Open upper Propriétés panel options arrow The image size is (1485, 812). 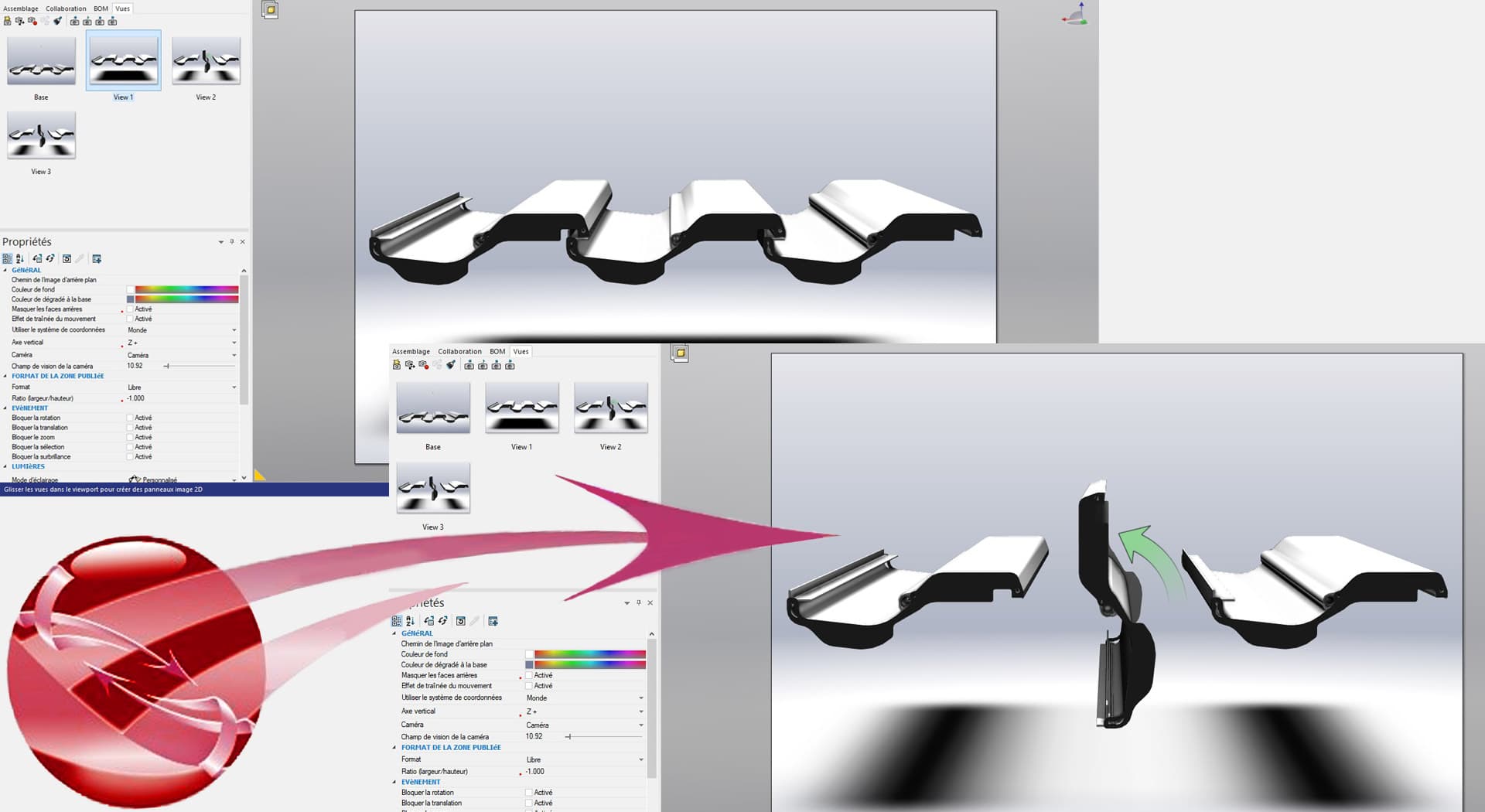coord(221,242)
